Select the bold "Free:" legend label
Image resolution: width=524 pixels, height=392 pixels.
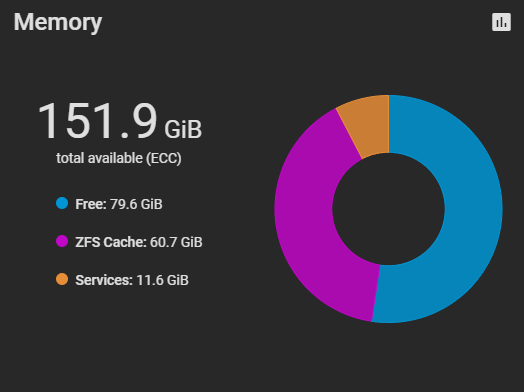pyautogui.click(x=91, y=204)
